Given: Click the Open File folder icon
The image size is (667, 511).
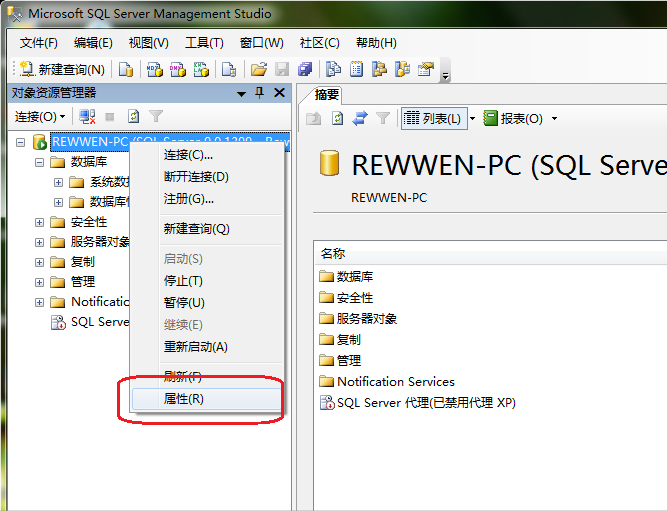Looking at the screenshot, I should pos(259,69).
